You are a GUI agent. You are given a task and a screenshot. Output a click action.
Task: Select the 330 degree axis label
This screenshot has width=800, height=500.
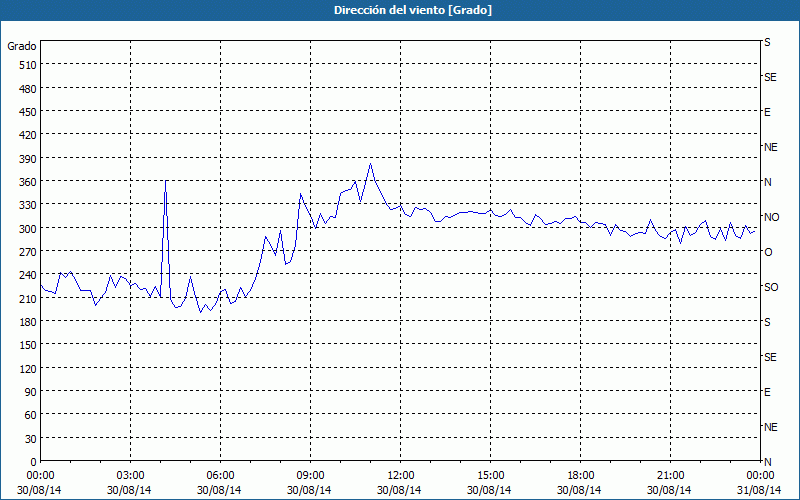point(29,206)
